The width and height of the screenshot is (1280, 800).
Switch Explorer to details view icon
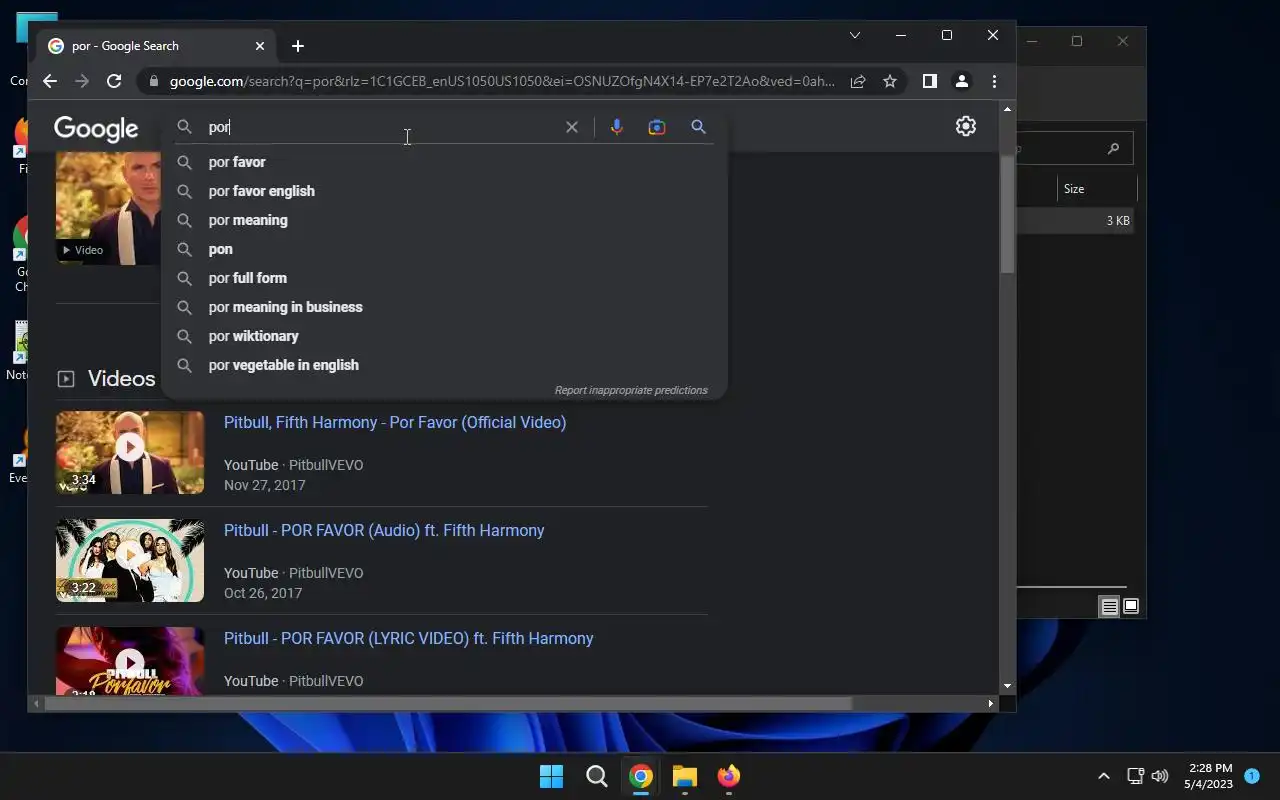tap(1109, 606)
